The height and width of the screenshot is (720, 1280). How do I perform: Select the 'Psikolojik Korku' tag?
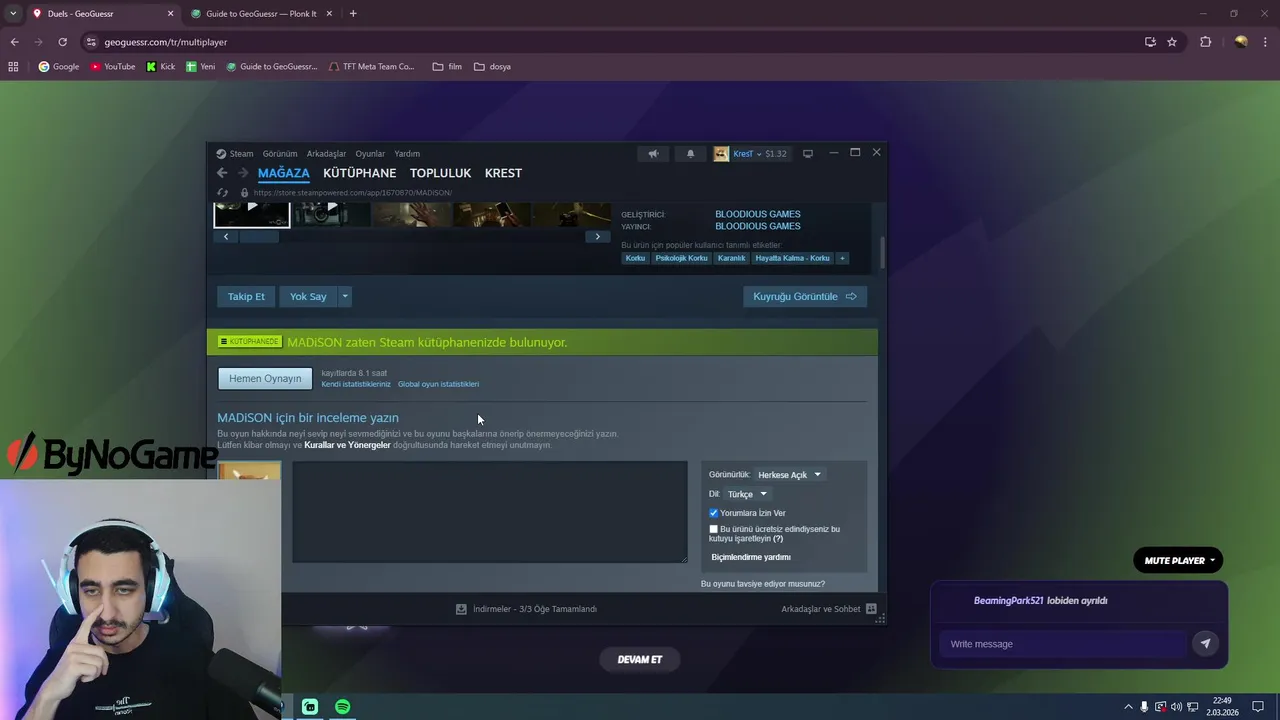click(681, 258)
